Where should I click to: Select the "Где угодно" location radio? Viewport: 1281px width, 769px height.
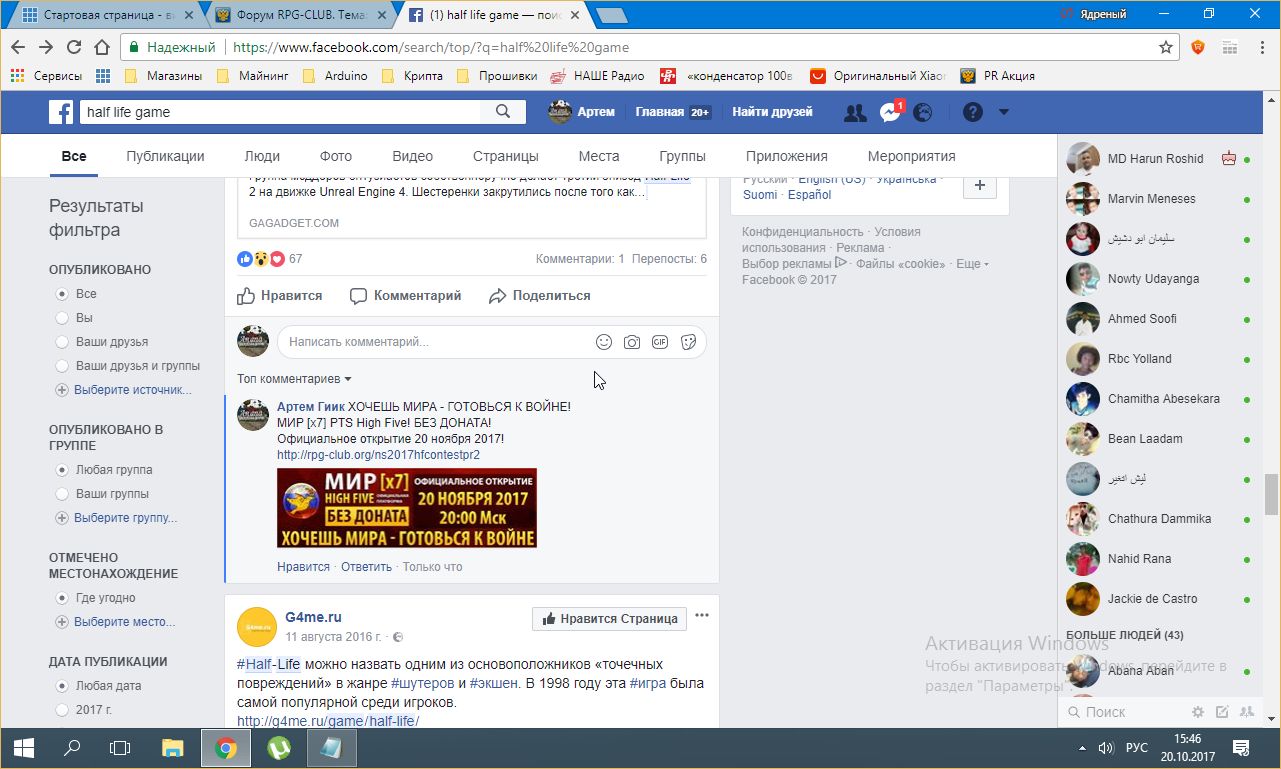click(x=62, y=598)
